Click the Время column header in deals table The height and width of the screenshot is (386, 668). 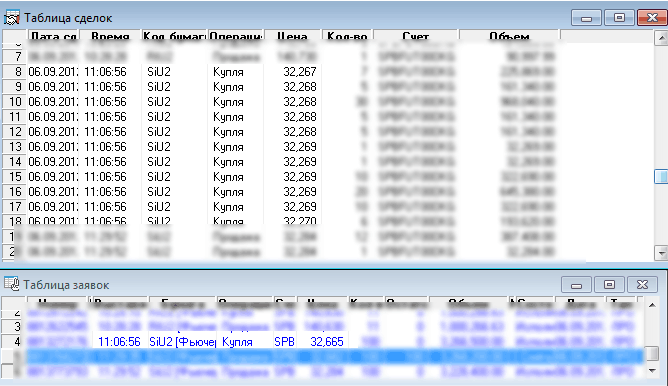pos(110,36)
